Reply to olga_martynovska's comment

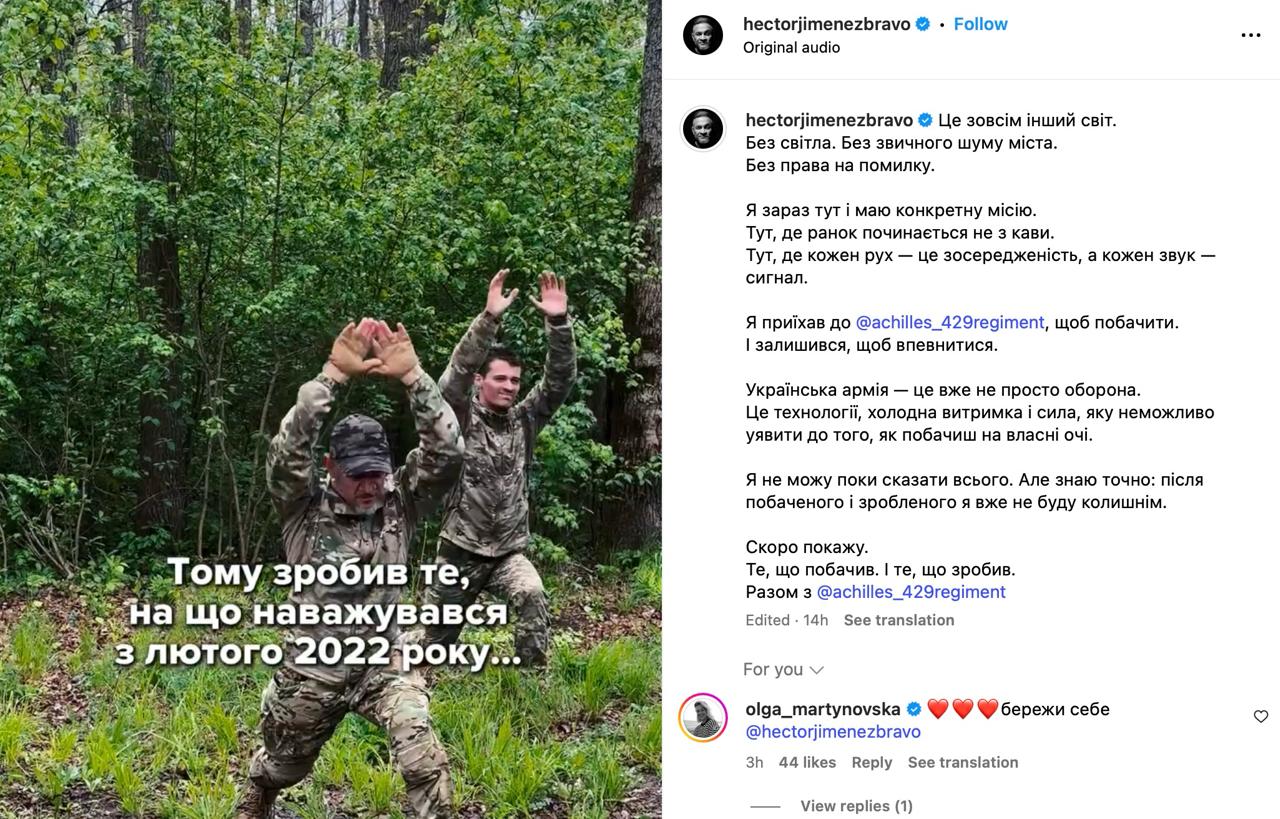(872, 762)
